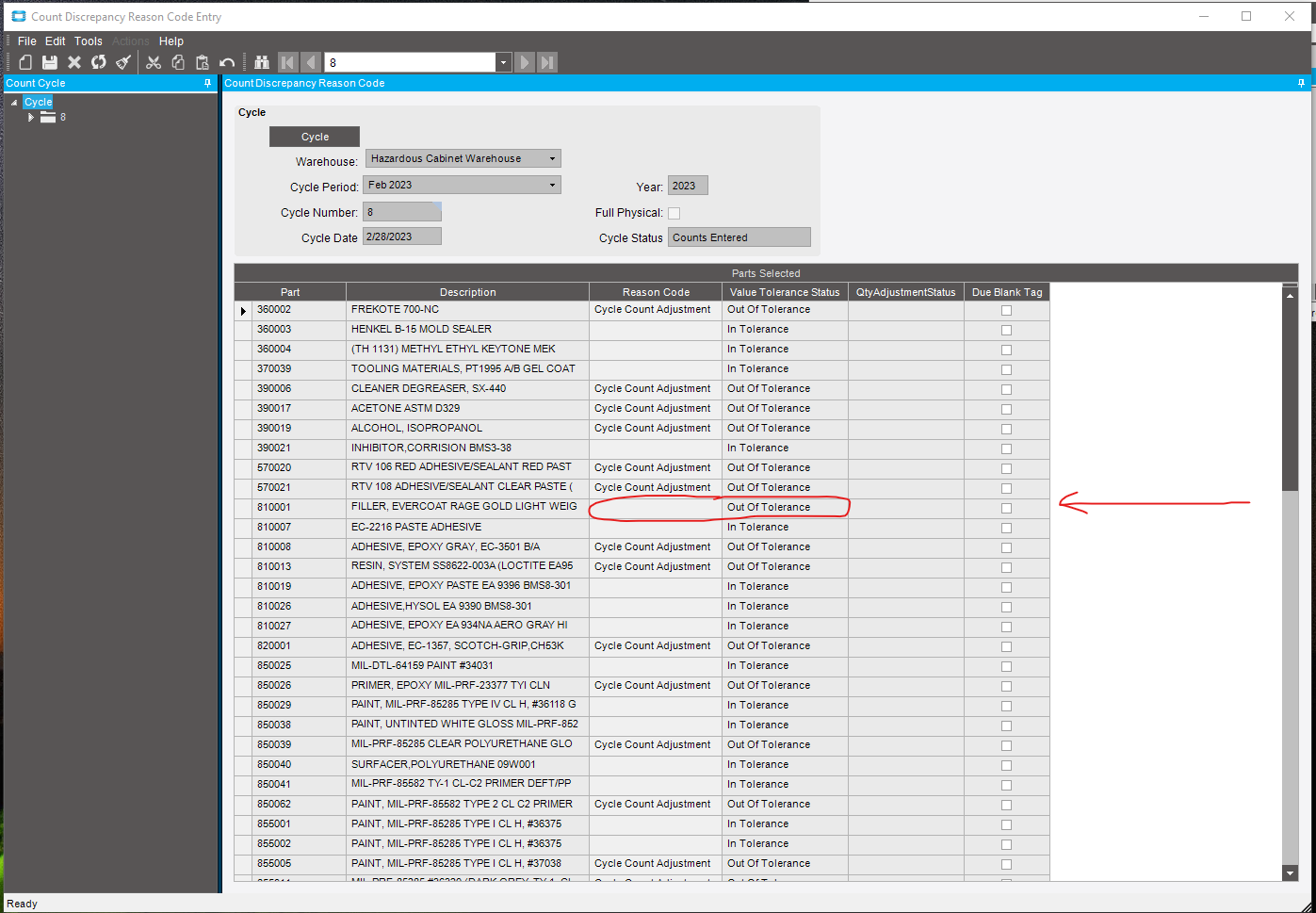
Task: Check Due Blank Tag for part 360002
Action: tap(1006, 310)
